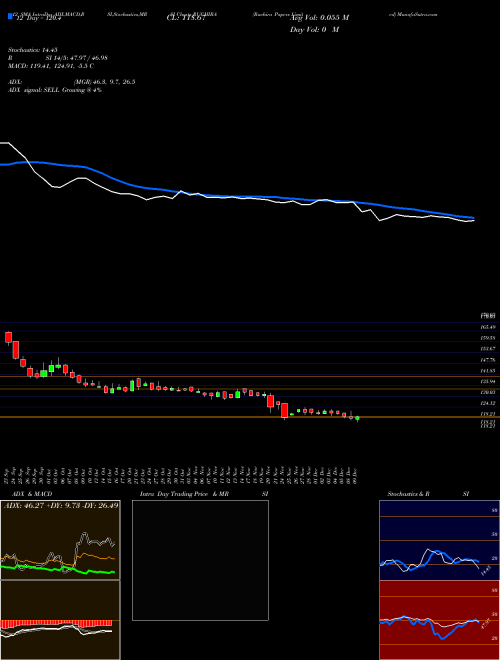
Task: Open the blue Stochastics chart panel
Action: 439,540
